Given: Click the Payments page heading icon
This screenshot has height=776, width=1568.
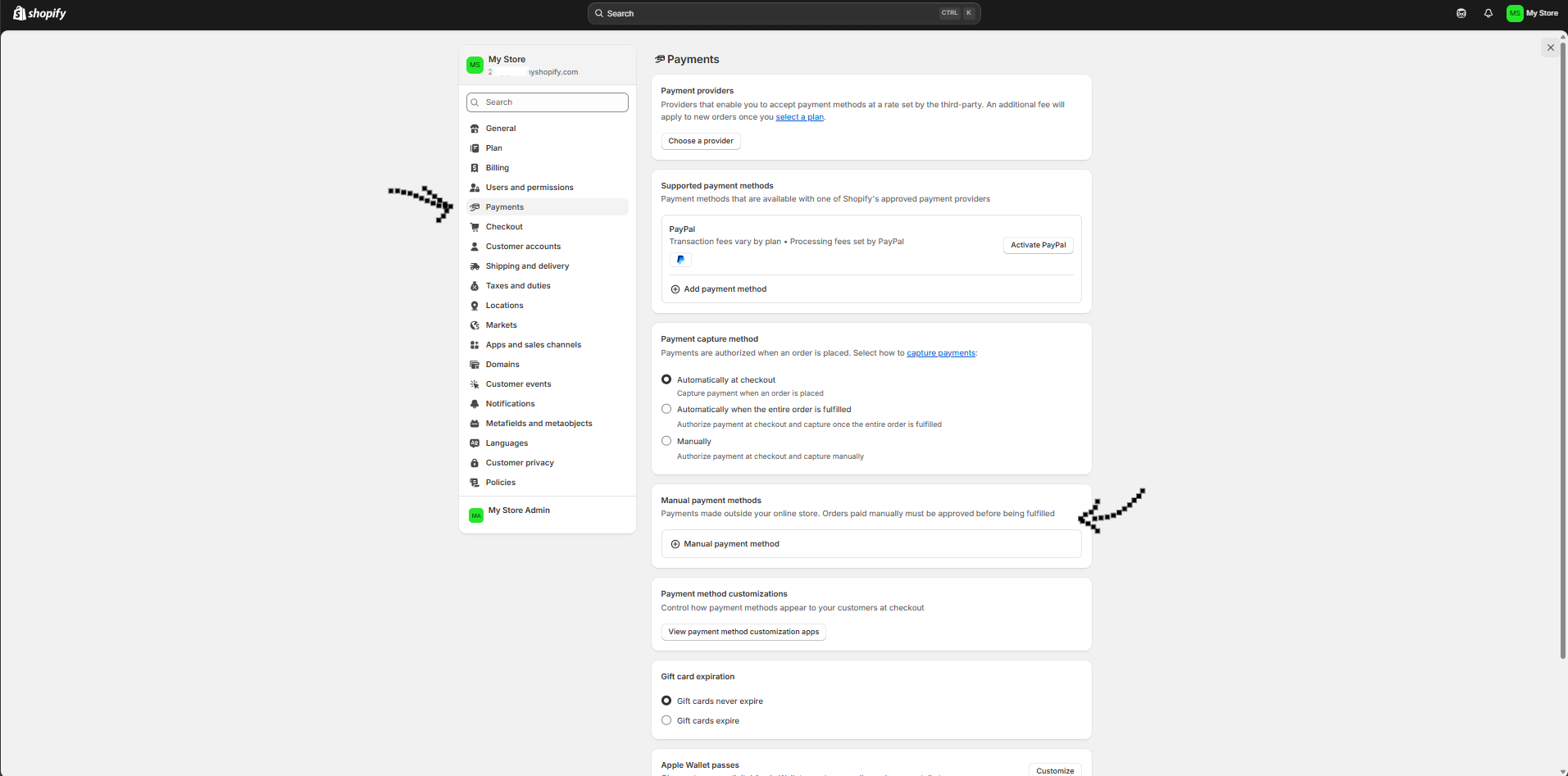Looking at the screenshot, I should pos(660,59).
